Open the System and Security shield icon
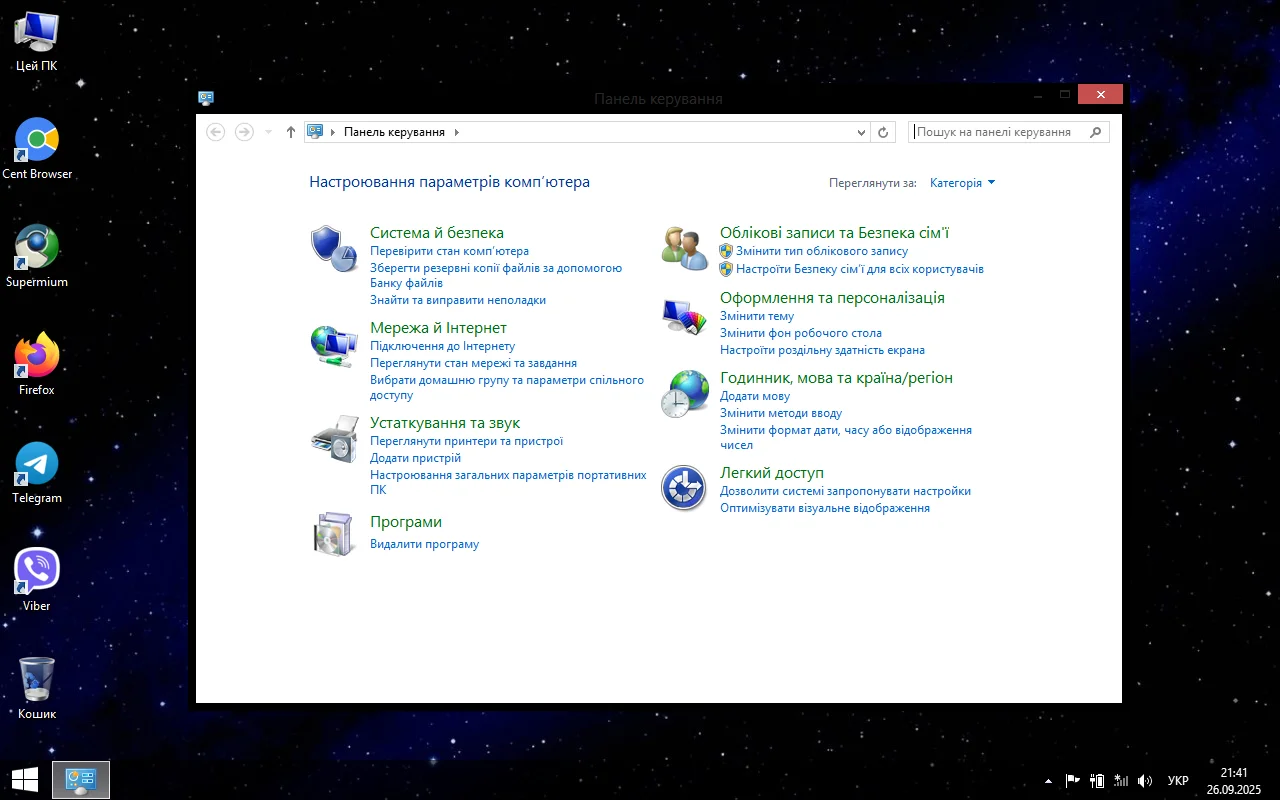The image size is (1280, 800). coord(334,248)
